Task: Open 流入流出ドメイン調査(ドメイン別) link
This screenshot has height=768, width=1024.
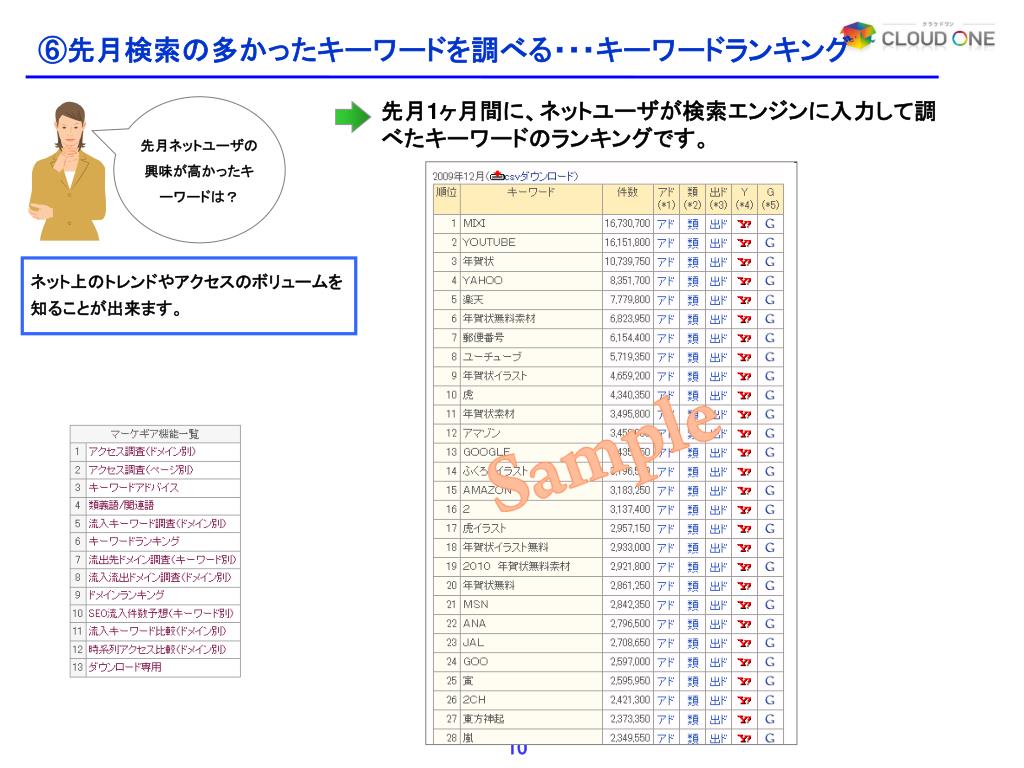Action: pyautogui.click(x=159, y=577)
